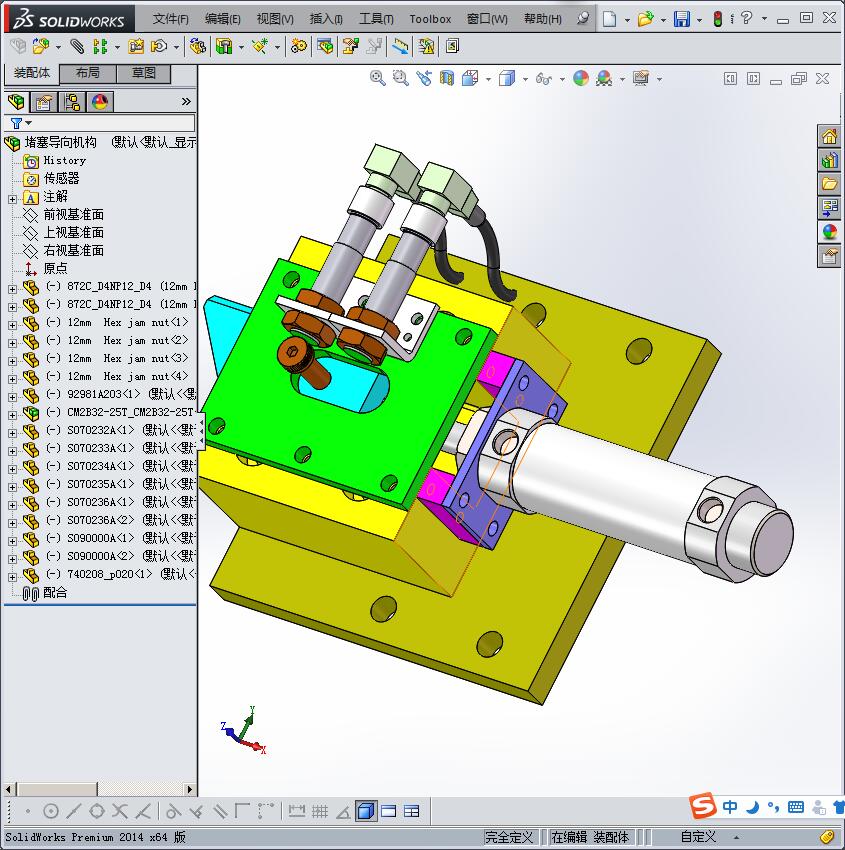Toggle the shaded box display button
The width and height of the screenshot is (845, 850).
click(366, 811)
